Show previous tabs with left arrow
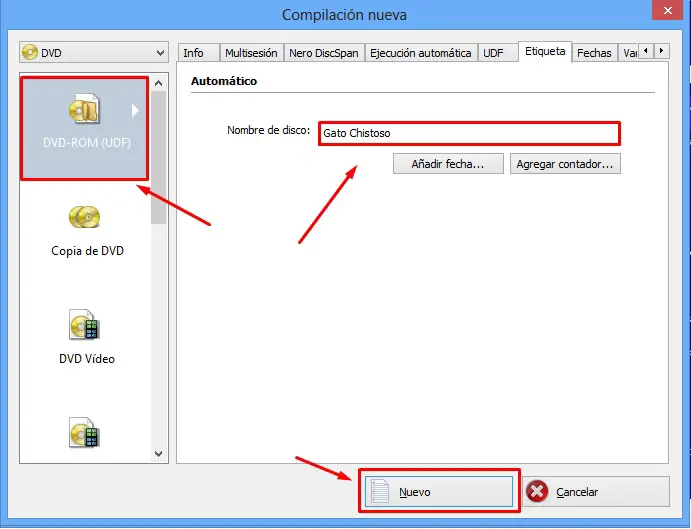 pos(646,51)
